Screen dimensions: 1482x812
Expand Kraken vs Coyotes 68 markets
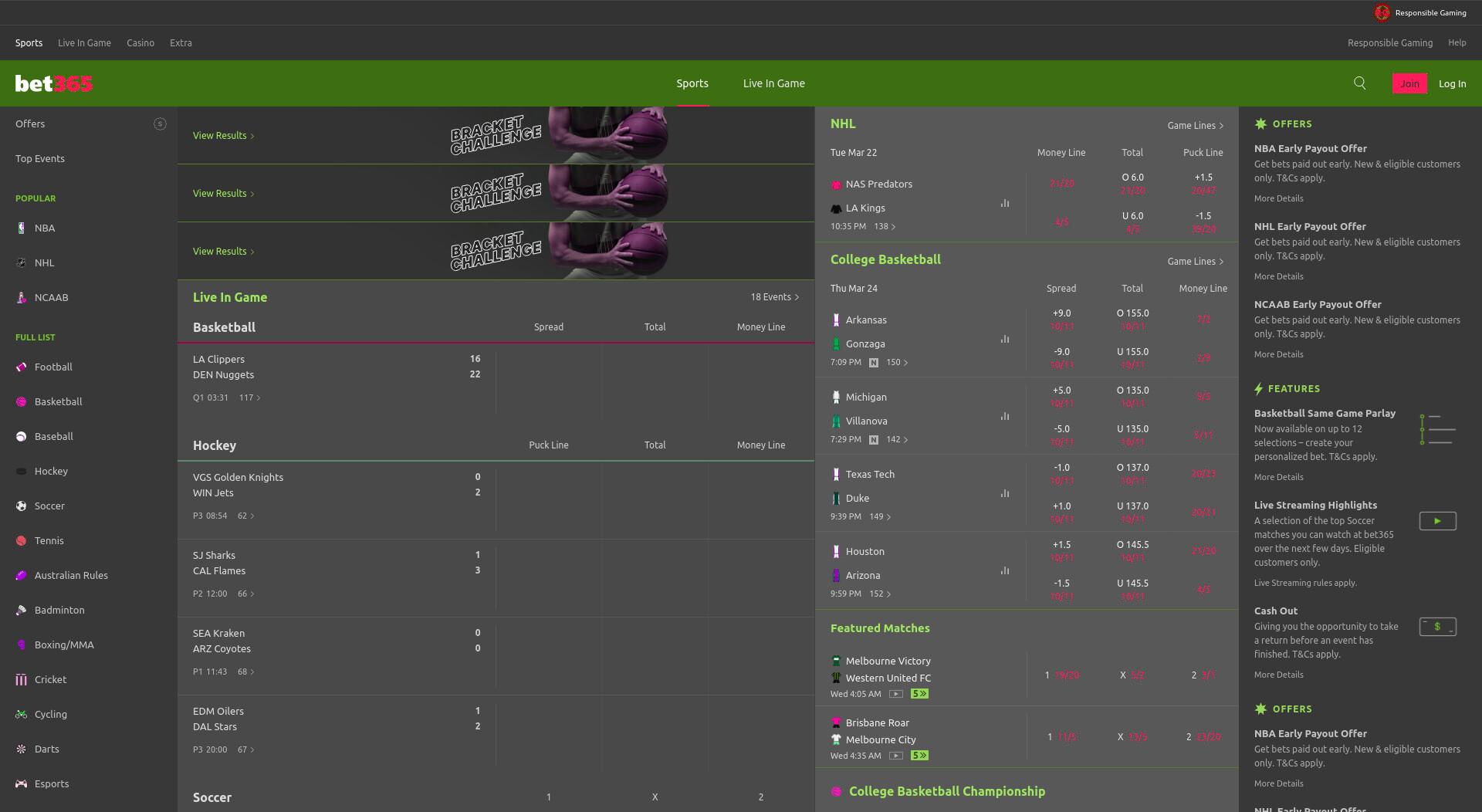(x=245, y=672)
